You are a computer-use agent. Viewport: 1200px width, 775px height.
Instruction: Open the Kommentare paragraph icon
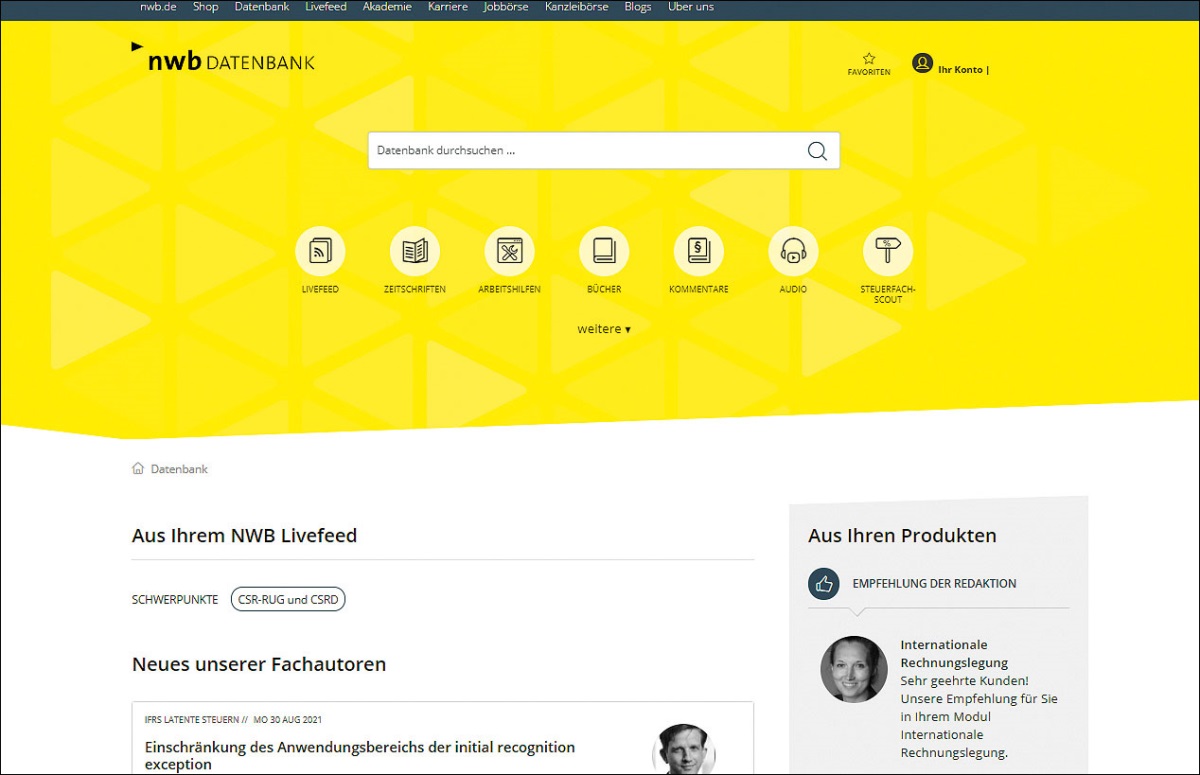pyautogui.click(x=698, y=251)
